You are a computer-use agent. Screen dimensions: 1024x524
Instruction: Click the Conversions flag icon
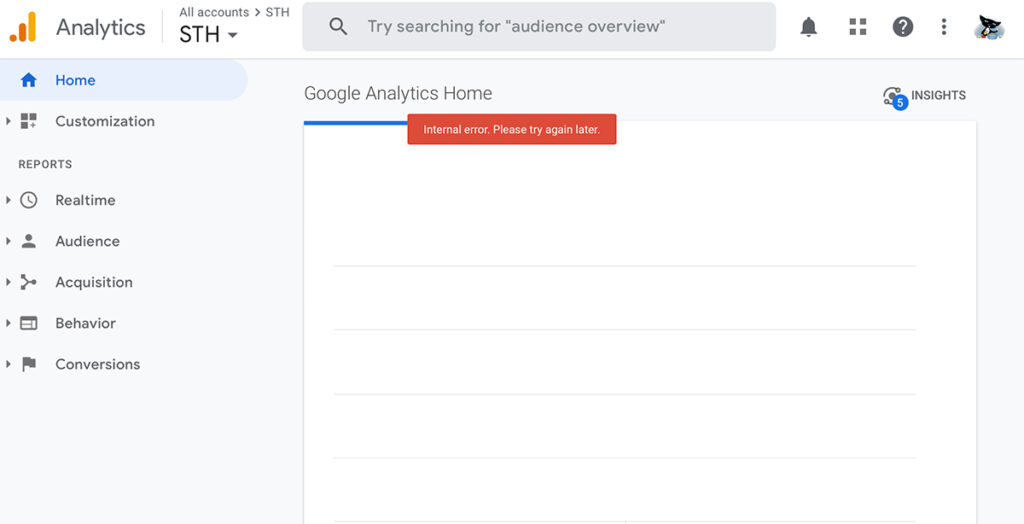(x=29, y=364)
